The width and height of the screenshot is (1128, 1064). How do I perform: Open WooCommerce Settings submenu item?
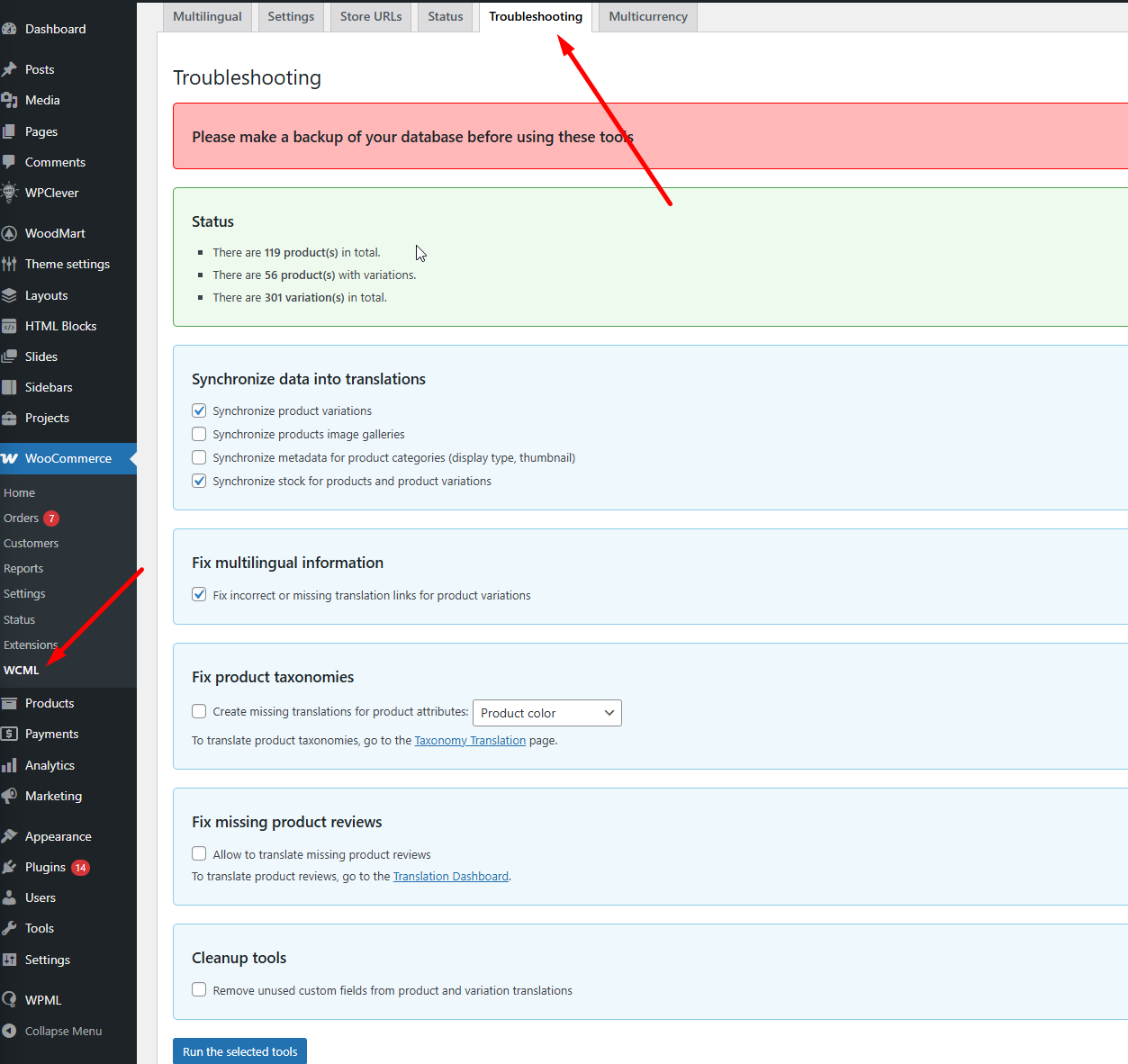tap(24, 593)
